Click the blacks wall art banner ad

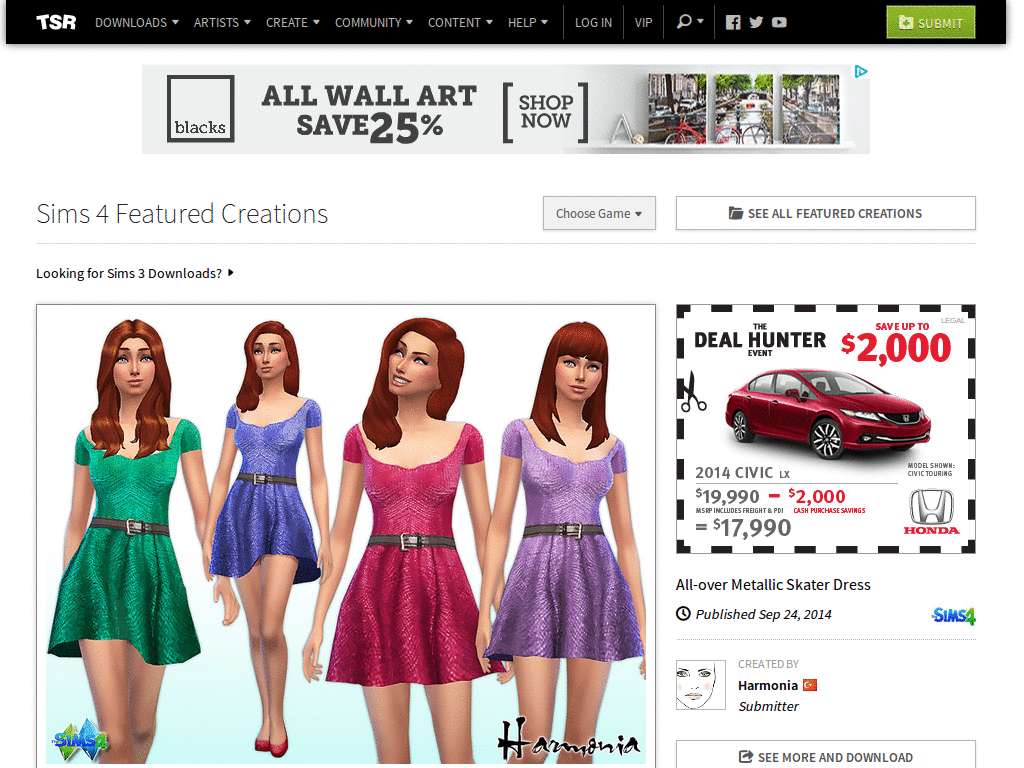pos(505,109)
